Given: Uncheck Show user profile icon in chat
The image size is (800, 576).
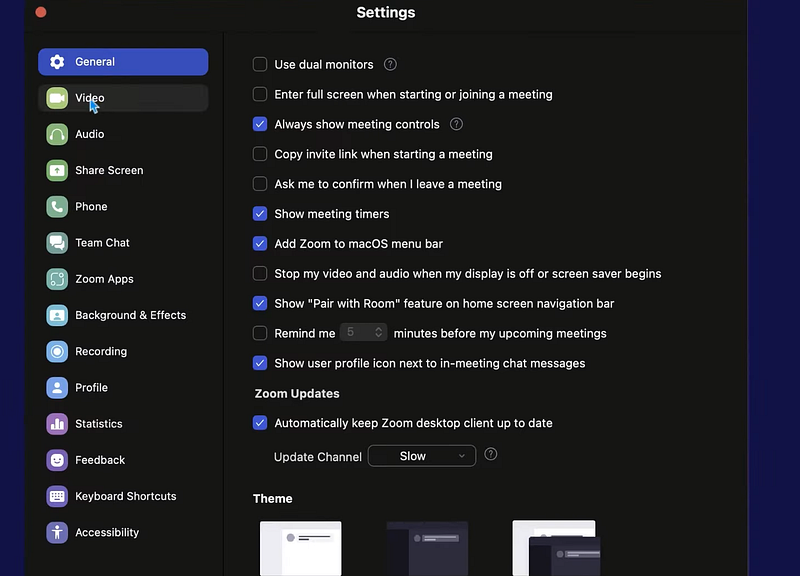Looking at the screenshot, I should (260, 363).
